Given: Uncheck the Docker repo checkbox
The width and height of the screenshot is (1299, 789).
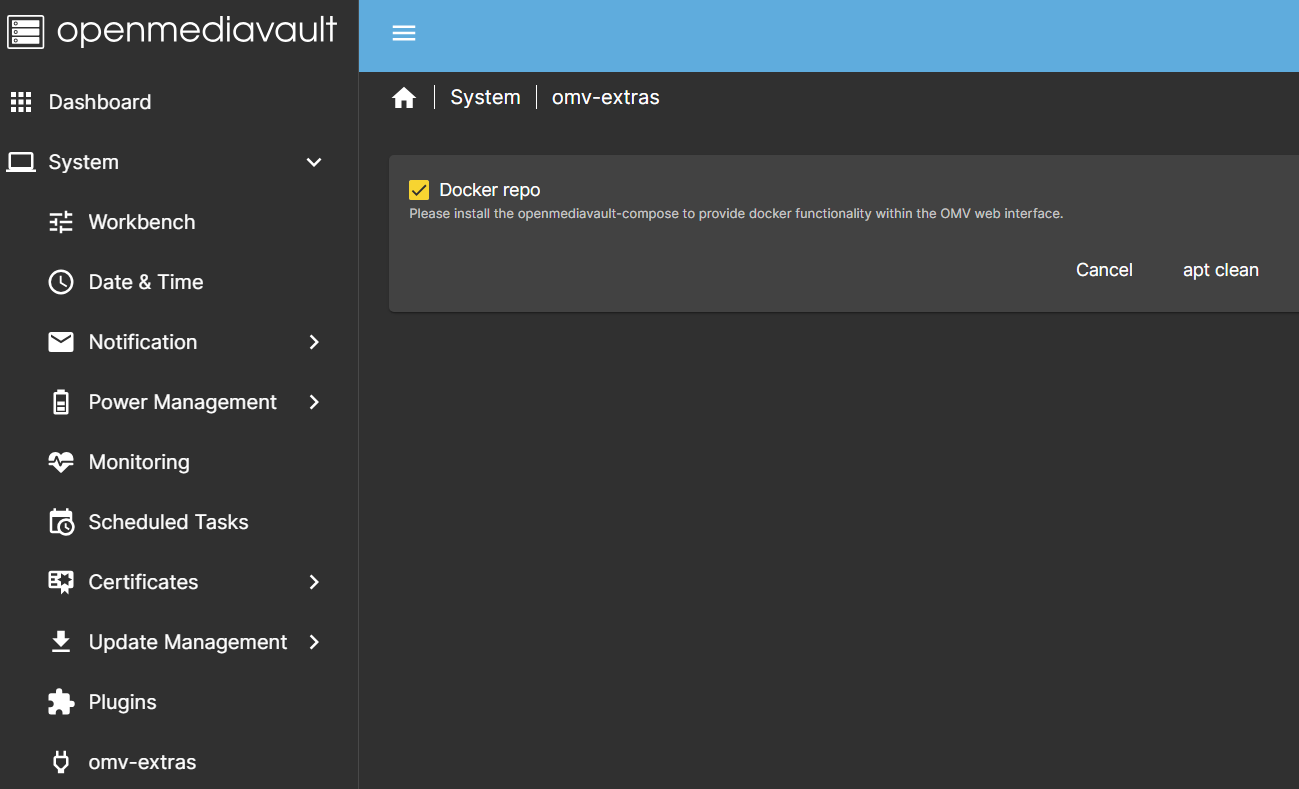Looking at the screenshot, I should pyautogui.click(x=419, y=190).
